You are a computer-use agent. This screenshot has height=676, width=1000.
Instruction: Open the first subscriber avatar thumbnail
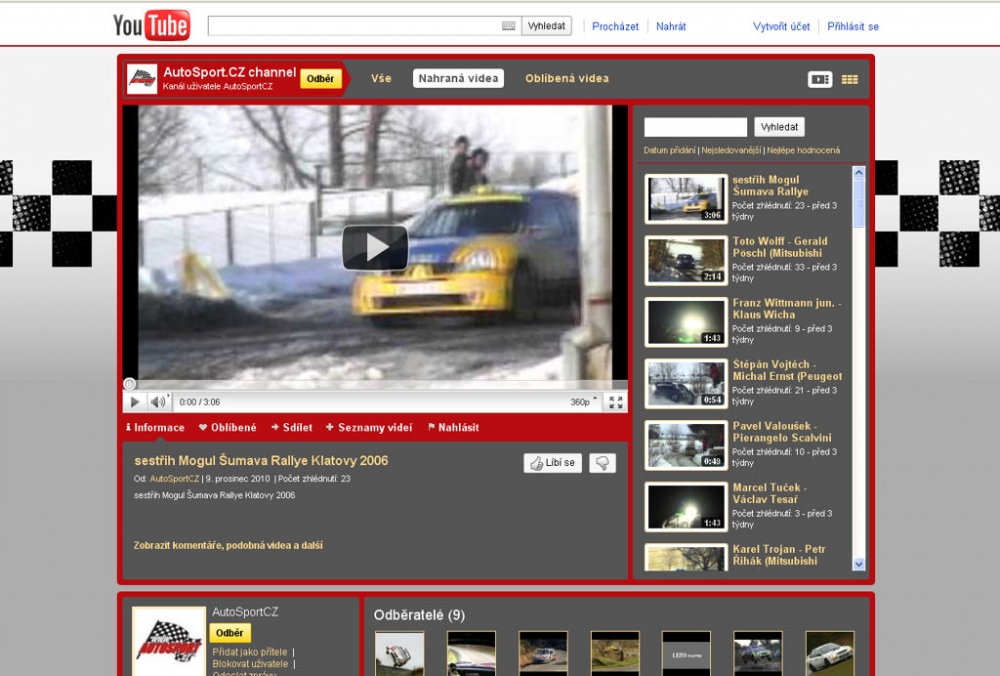[399, 653]
